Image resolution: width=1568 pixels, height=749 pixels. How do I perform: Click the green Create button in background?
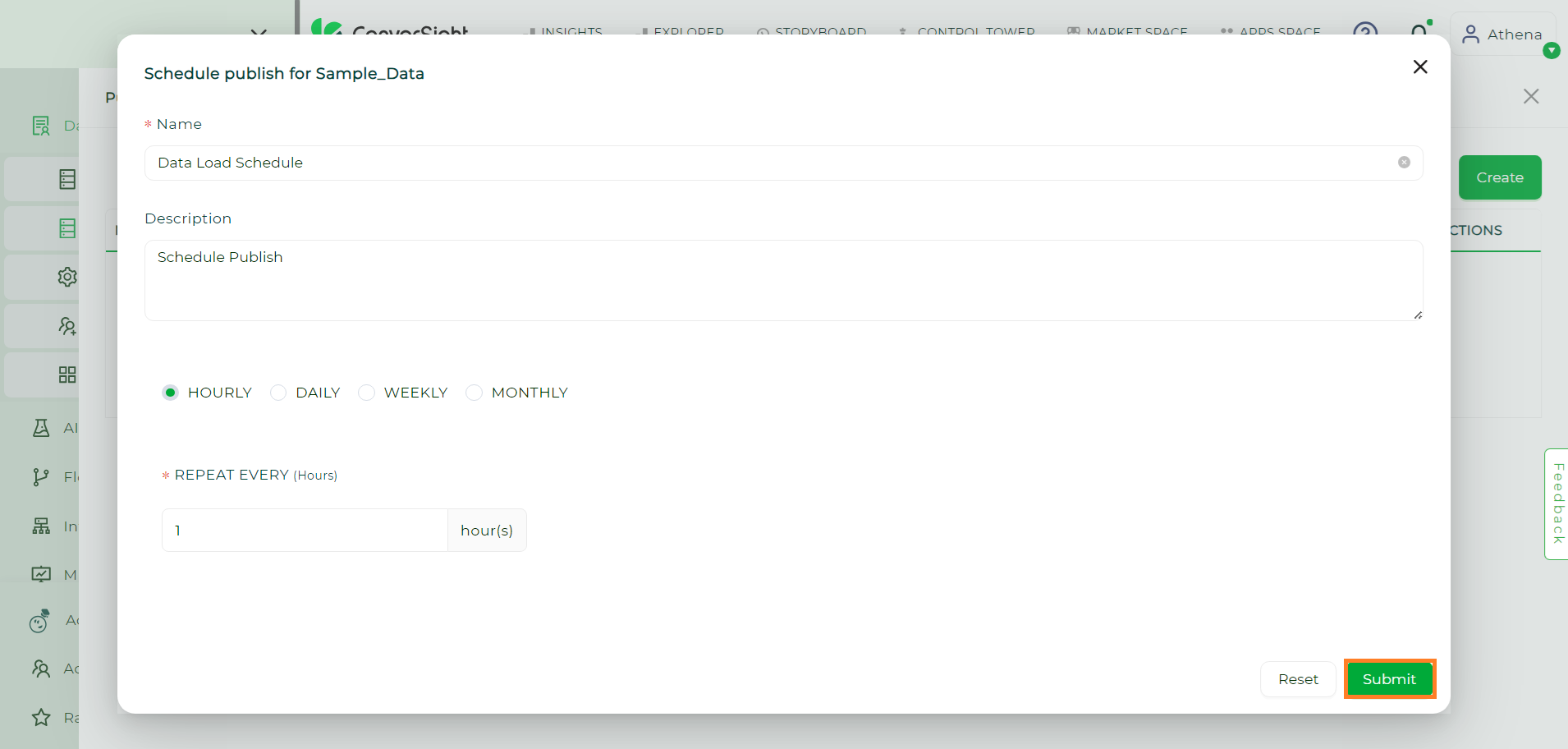pyautogui.click(x=1500, y=177)
